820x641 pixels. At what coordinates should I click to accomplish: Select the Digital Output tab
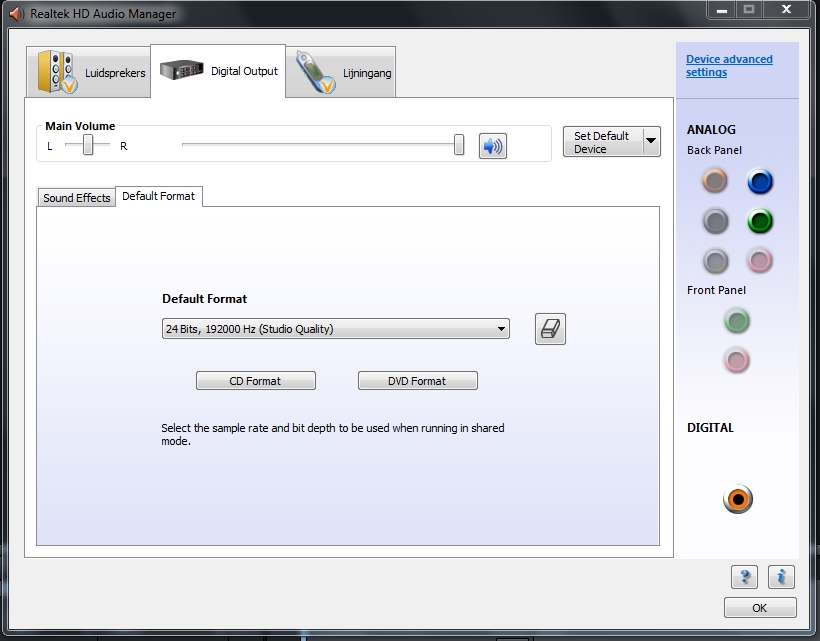tap(219, 72)
